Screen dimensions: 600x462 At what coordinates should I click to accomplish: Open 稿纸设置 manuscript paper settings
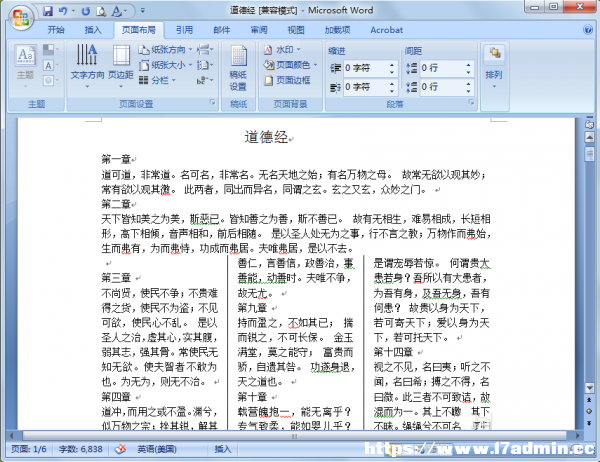tap(238, 68)
